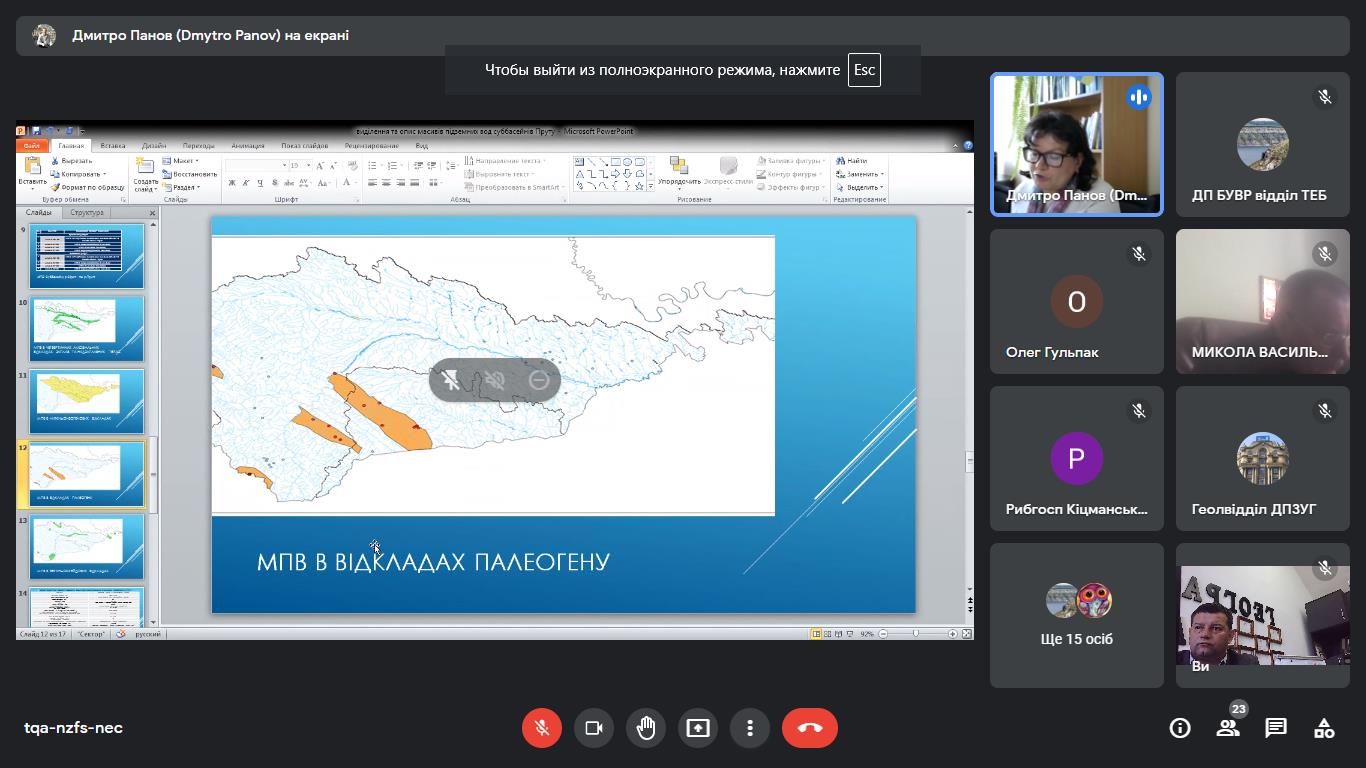This screenshot has width=1366, height=768.
Task: Open the font name dropdown arrow
Action: 284,165
